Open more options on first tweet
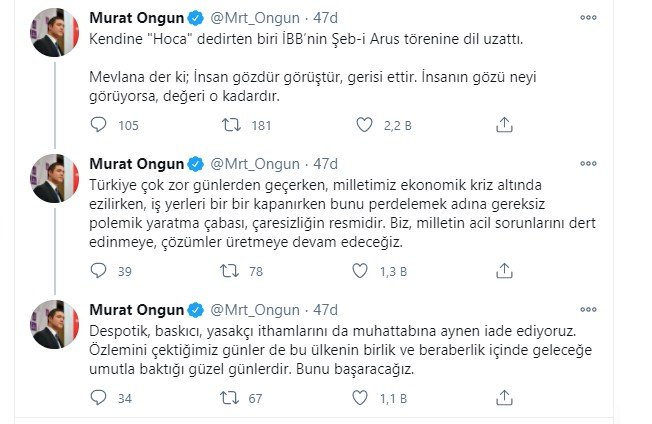652x424 pixels. (x=588, y=17)
